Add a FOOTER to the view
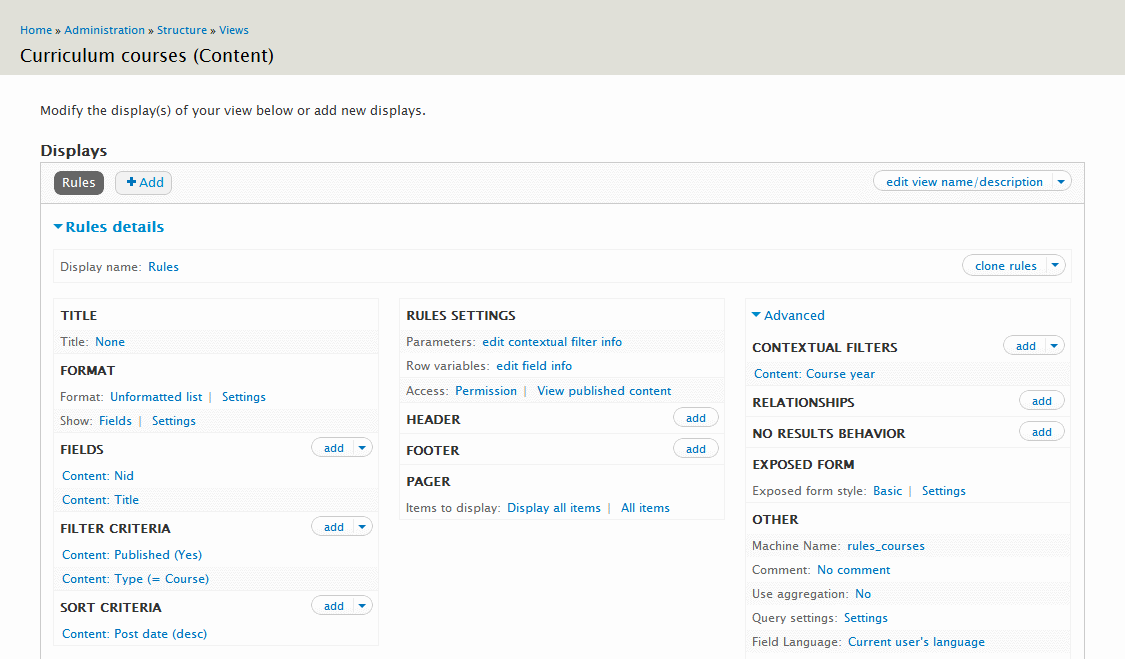 [x=695, y=448]
